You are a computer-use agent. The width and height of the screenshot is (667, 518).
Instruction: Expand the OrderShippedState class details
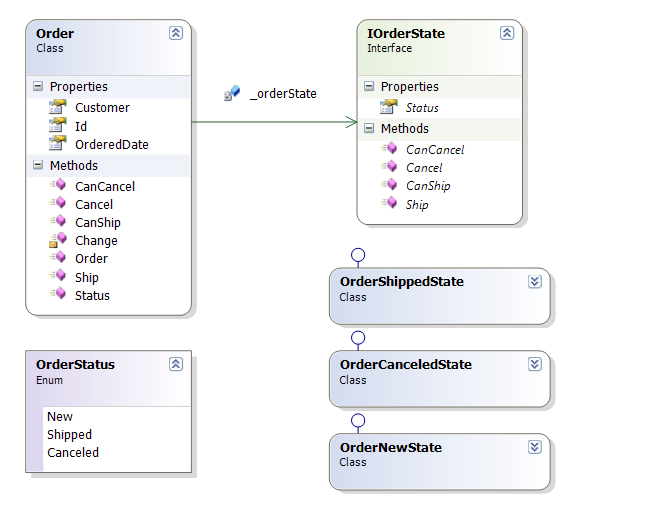point(534,282)
